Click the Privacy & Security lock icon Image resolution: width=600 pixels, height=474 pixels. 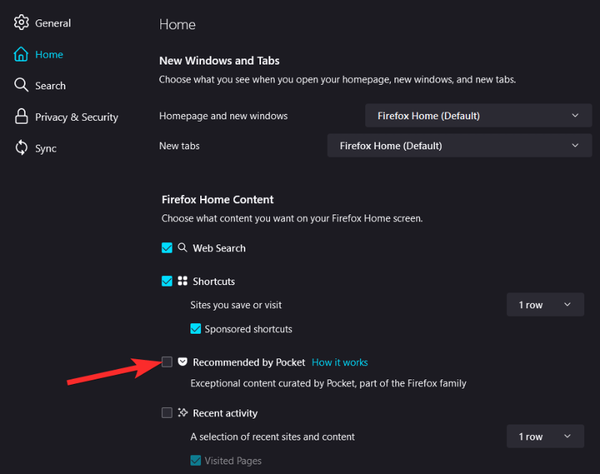pyautogui.click(x=21, y=117)
